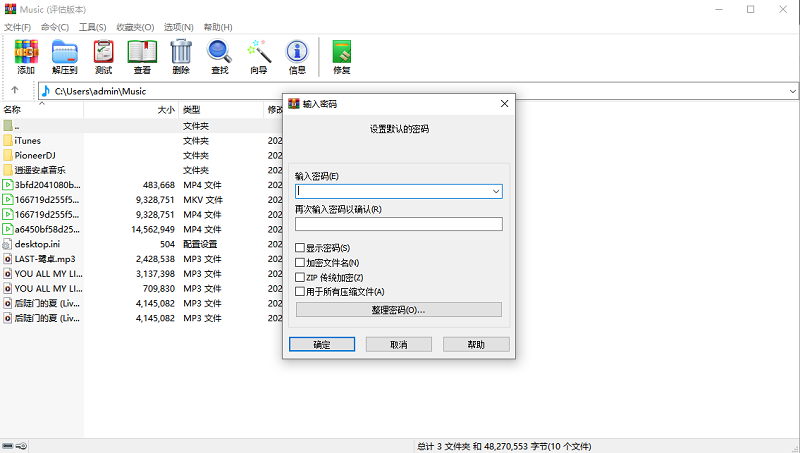Open the 收藏夹(O) menu
Viewport: 800px width, 453px height.
point(136,26)
